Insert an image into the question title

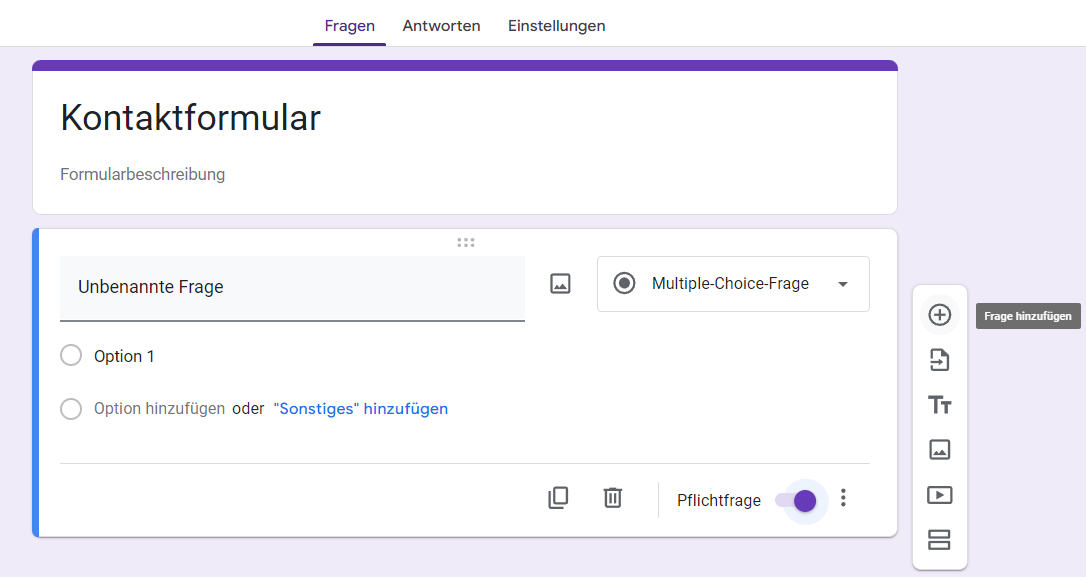pyautogui.click(x=560, y=284)
